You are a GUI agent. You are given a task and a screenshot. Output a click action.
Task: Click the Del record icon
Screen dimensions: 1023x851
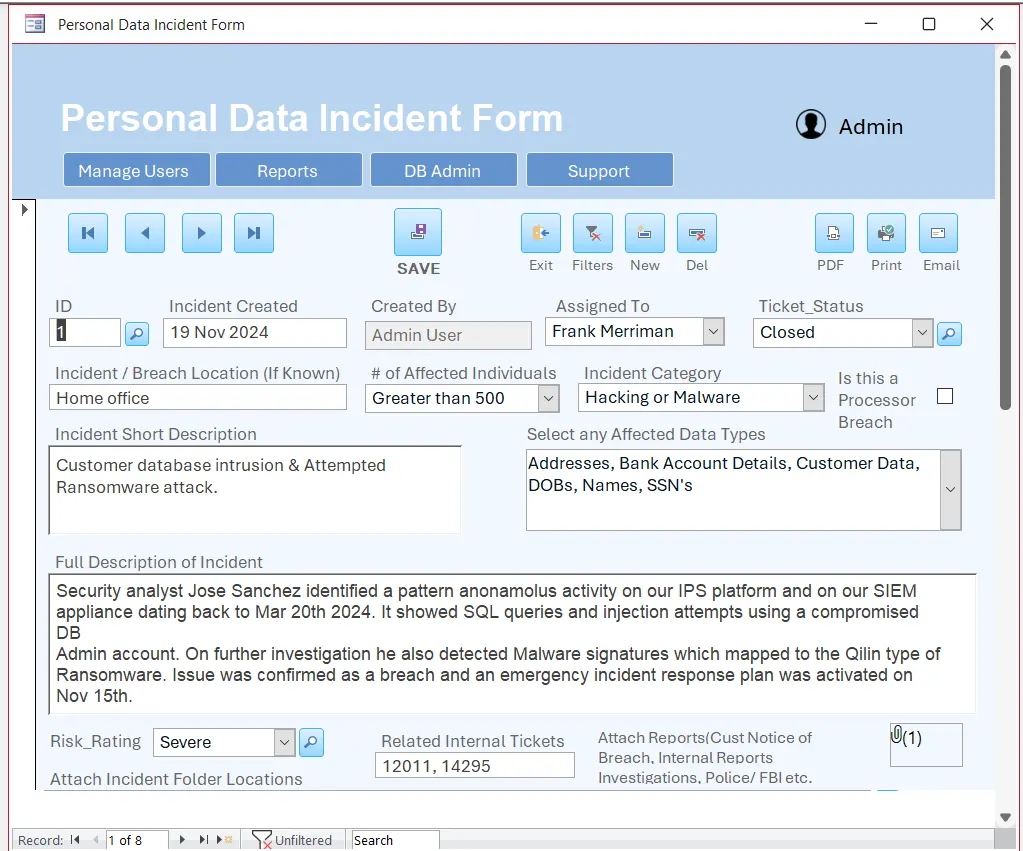[697, 233]
